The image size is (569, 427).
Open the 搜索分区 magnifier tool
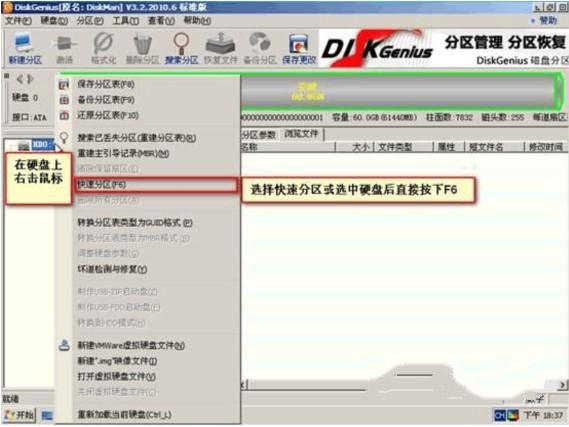tap(181, 48)
